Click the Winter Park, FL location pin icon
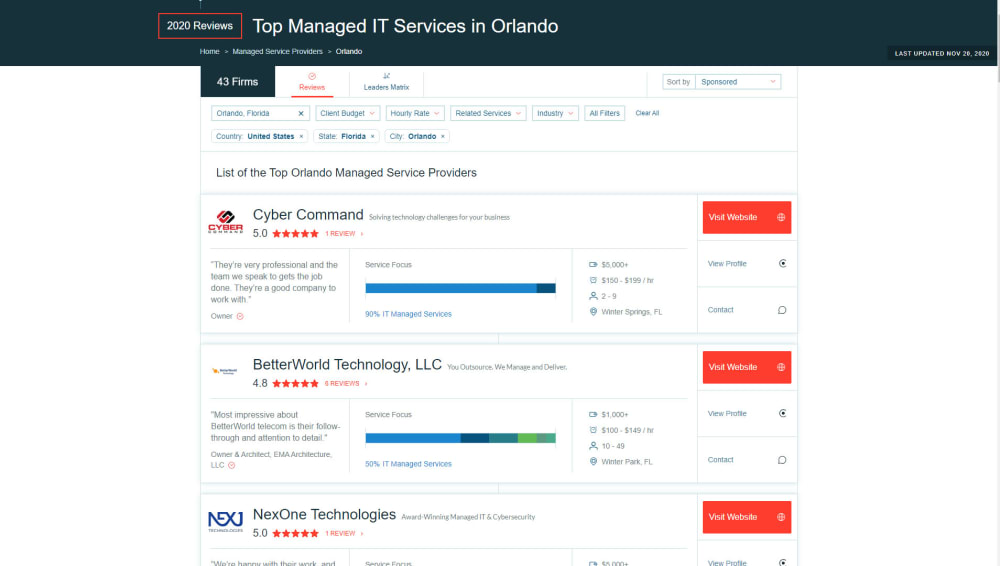Viewport: 1000px width, 566px height. click(x=593, y=461)
